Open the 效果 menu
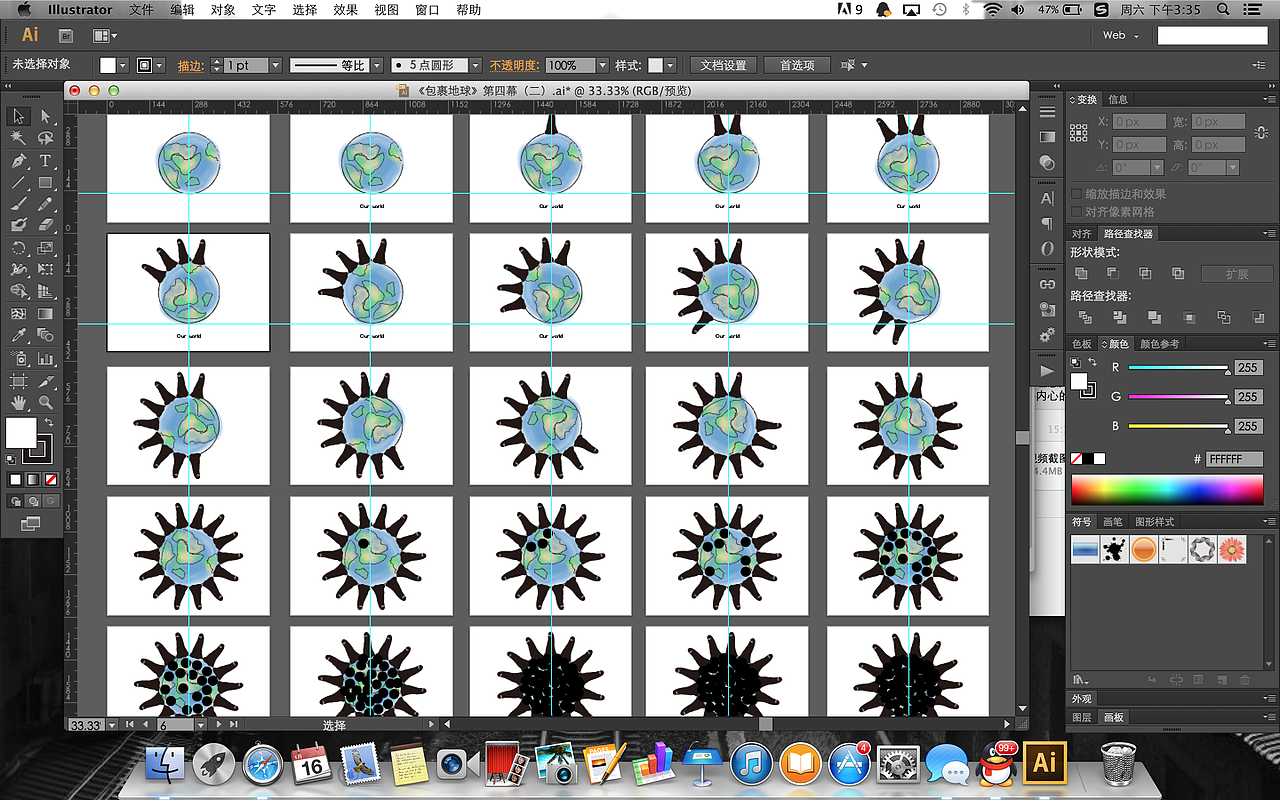This screenshot has height=800, width=1280. point(345,10)
